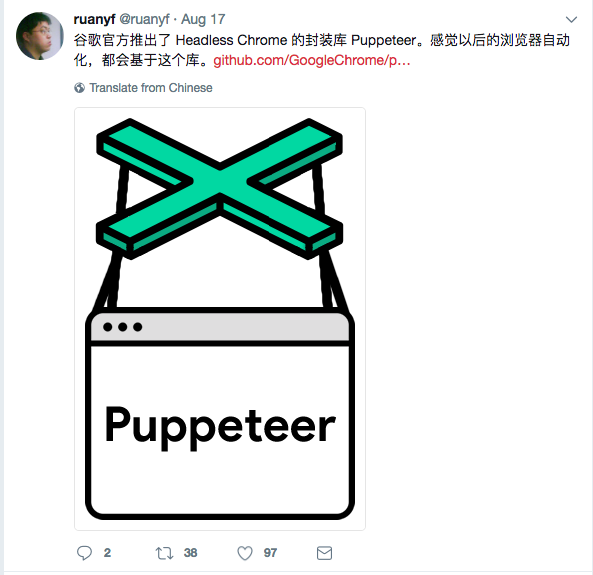Follow the github.com/GoogleChrome link
Image resolution: width=593 pixels, height=575 pixels.
pyautogui.click(x=312, y=61)
